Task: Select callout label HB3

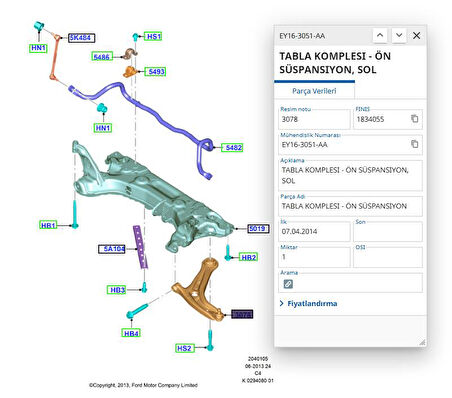Action: pos(116,290)
